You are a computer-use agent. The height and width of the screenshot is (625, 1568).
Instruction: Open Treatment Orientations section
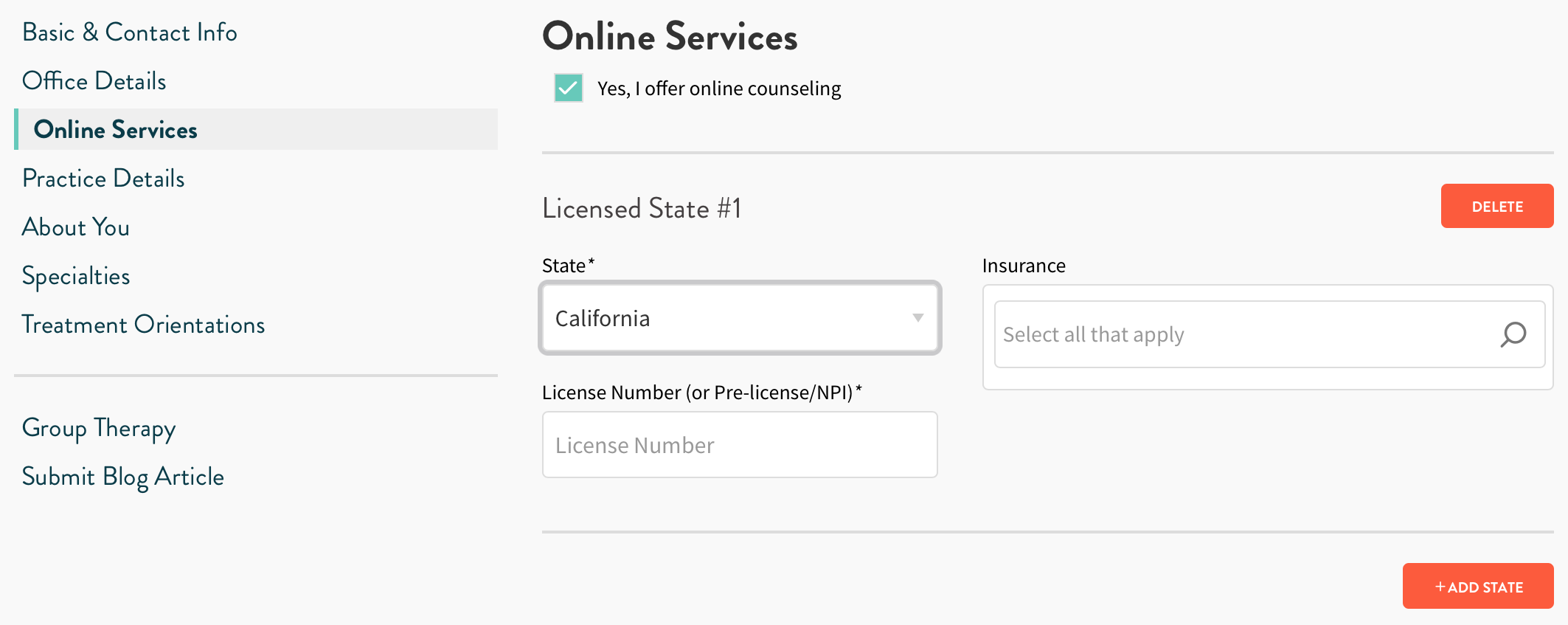click(144, 325)
